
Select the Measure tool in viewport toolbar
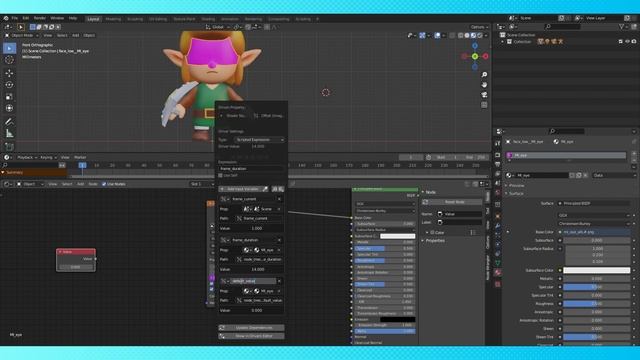(x=9, y=133)
